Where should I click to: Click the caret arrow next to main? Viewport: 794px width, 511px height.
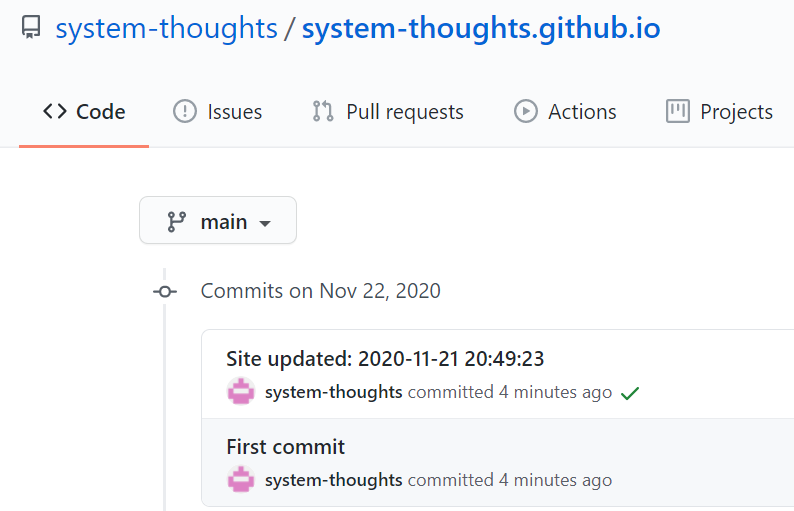265,223
